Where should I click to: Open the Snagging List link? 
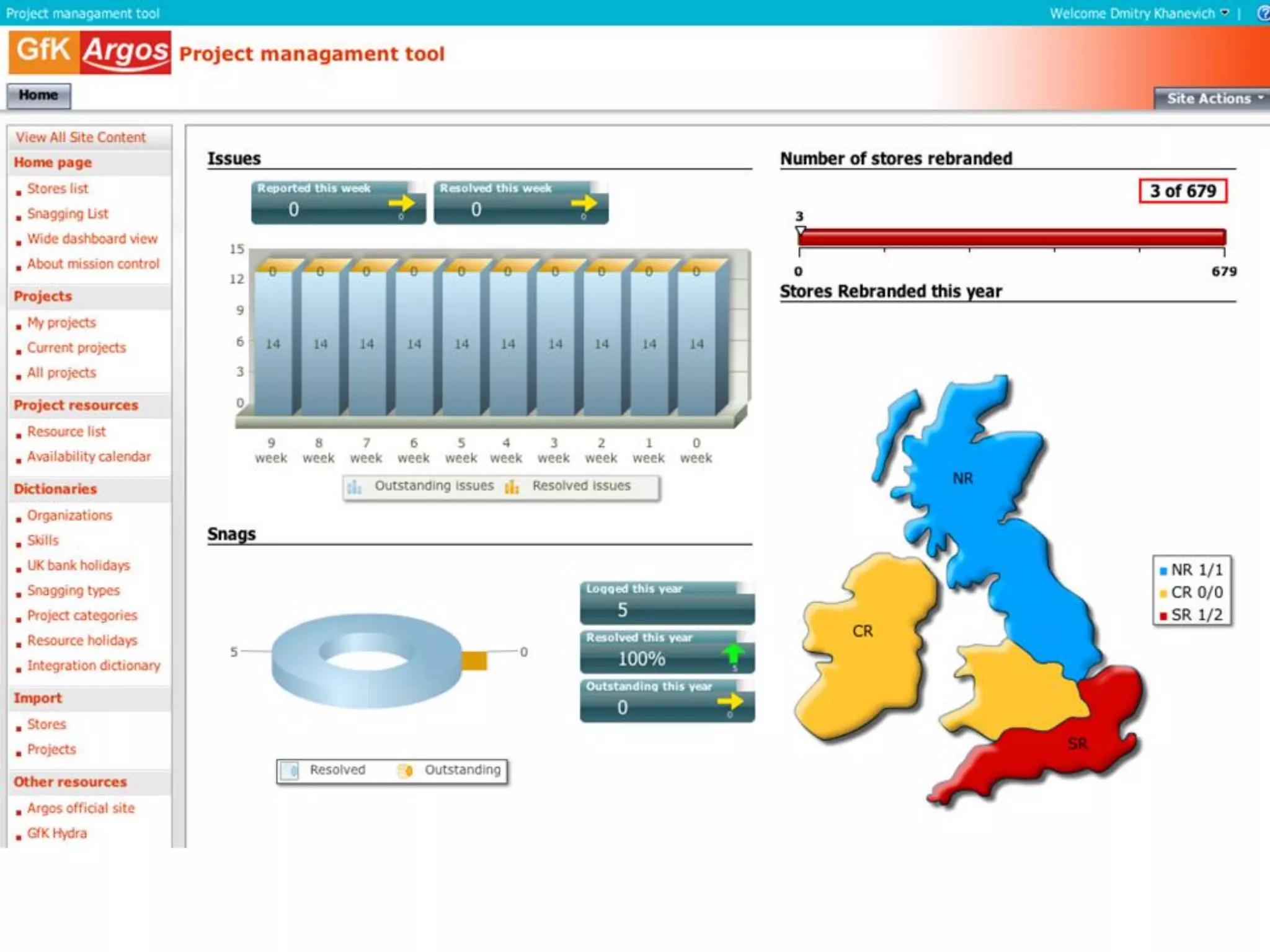[x=68, y=214]
